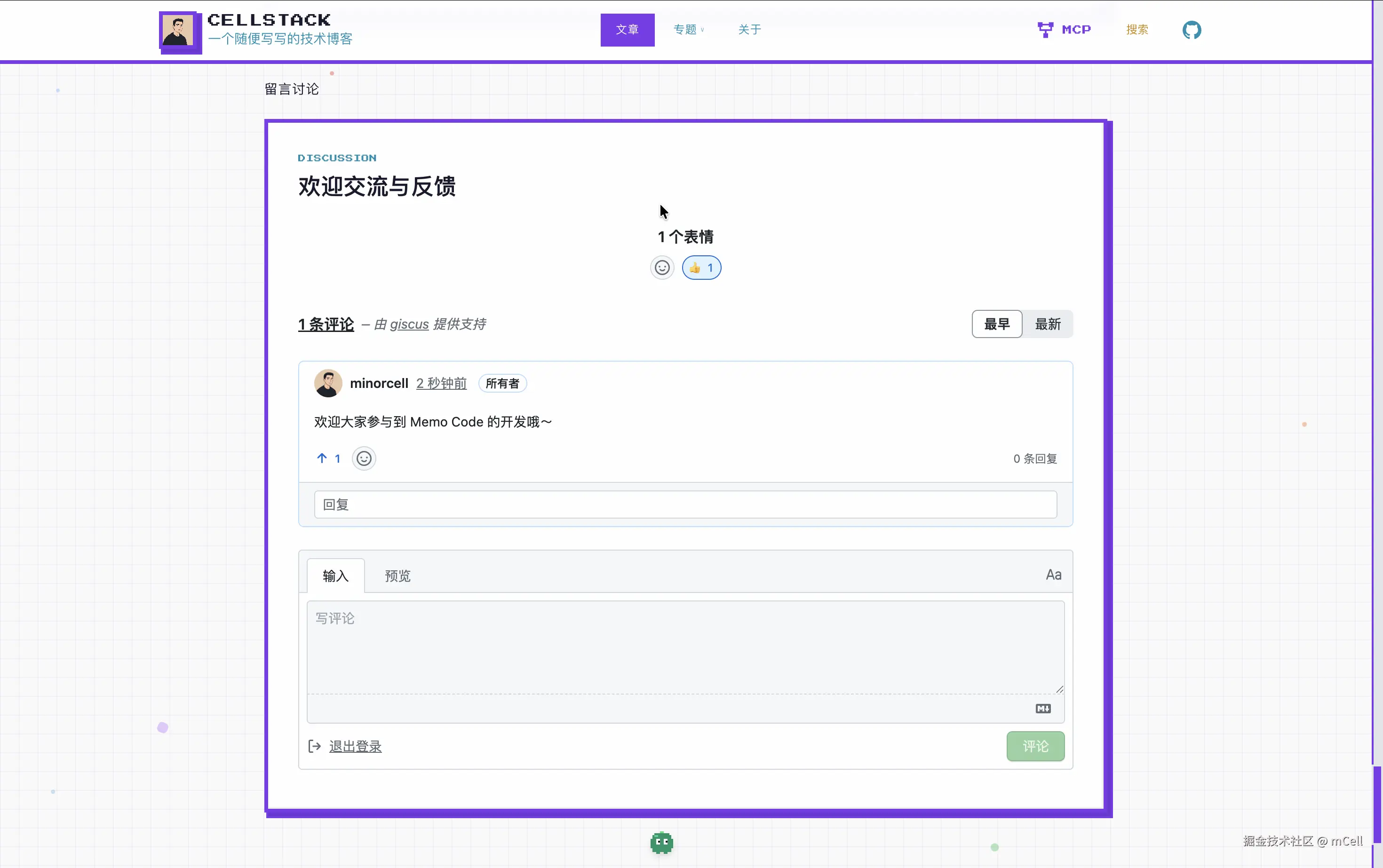Sort comments by 最早 (oldest)
Viewport: 1383px width, 868px height.
(996, 324)
